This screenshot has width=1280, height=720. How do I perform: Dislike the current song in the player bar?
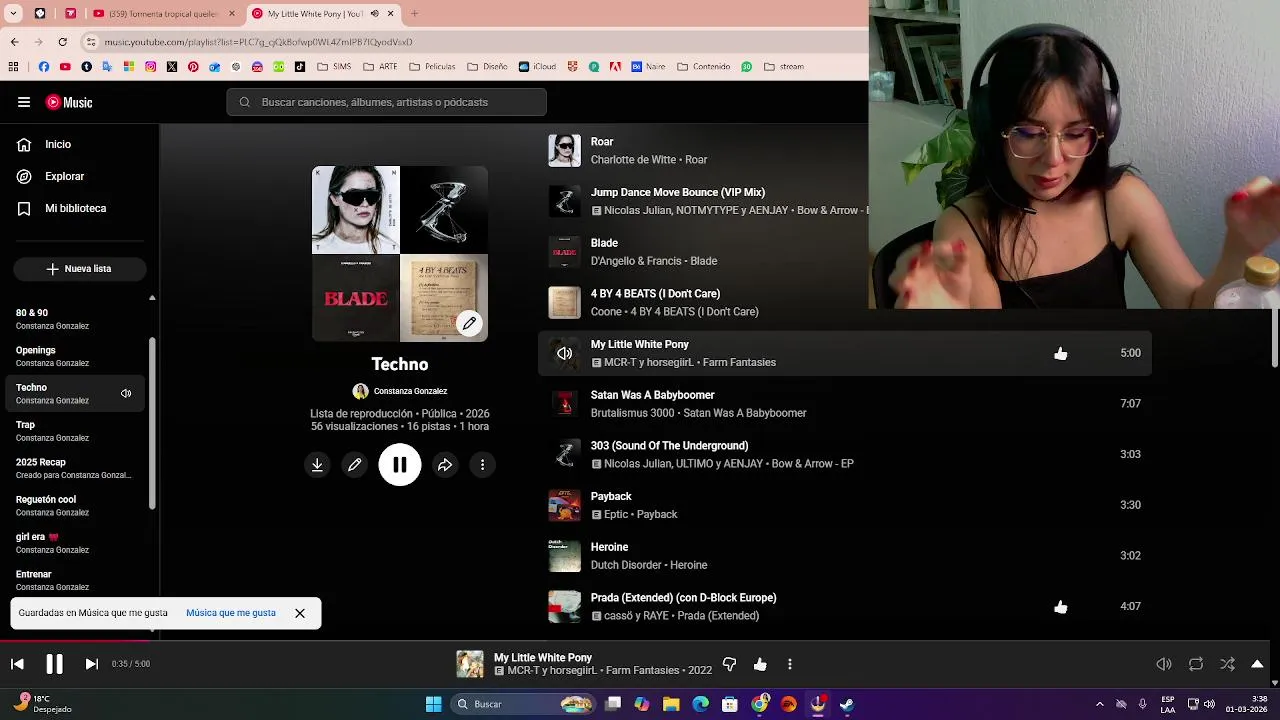tap(729, 664)
